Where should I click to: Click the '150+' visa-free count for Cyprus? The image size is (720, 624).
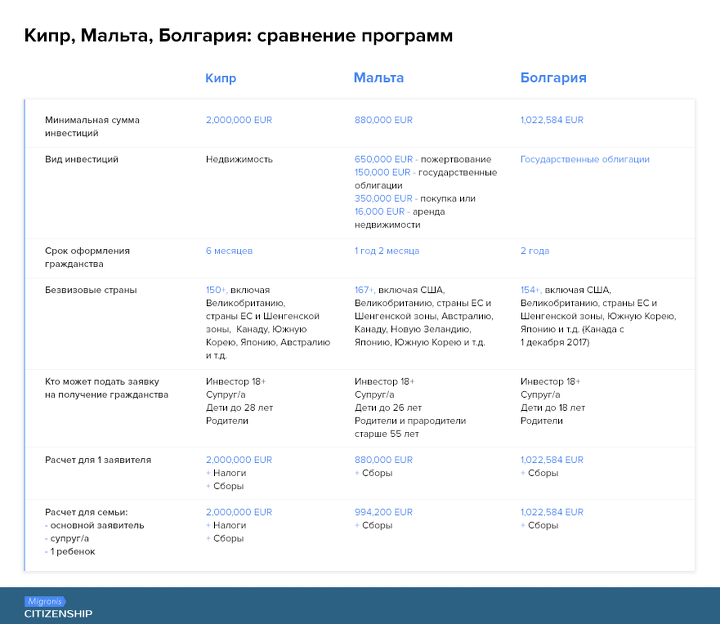point(216,290)
